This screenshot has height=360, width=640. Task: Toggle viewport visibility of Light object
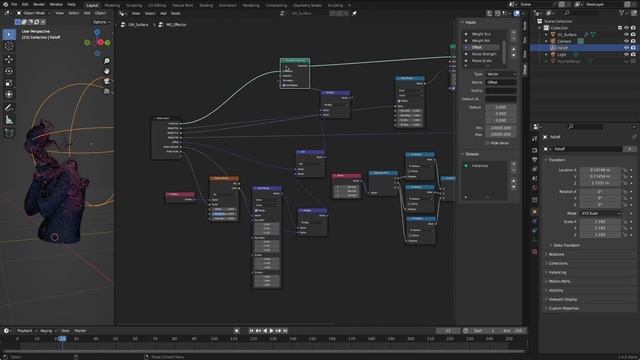626,54
